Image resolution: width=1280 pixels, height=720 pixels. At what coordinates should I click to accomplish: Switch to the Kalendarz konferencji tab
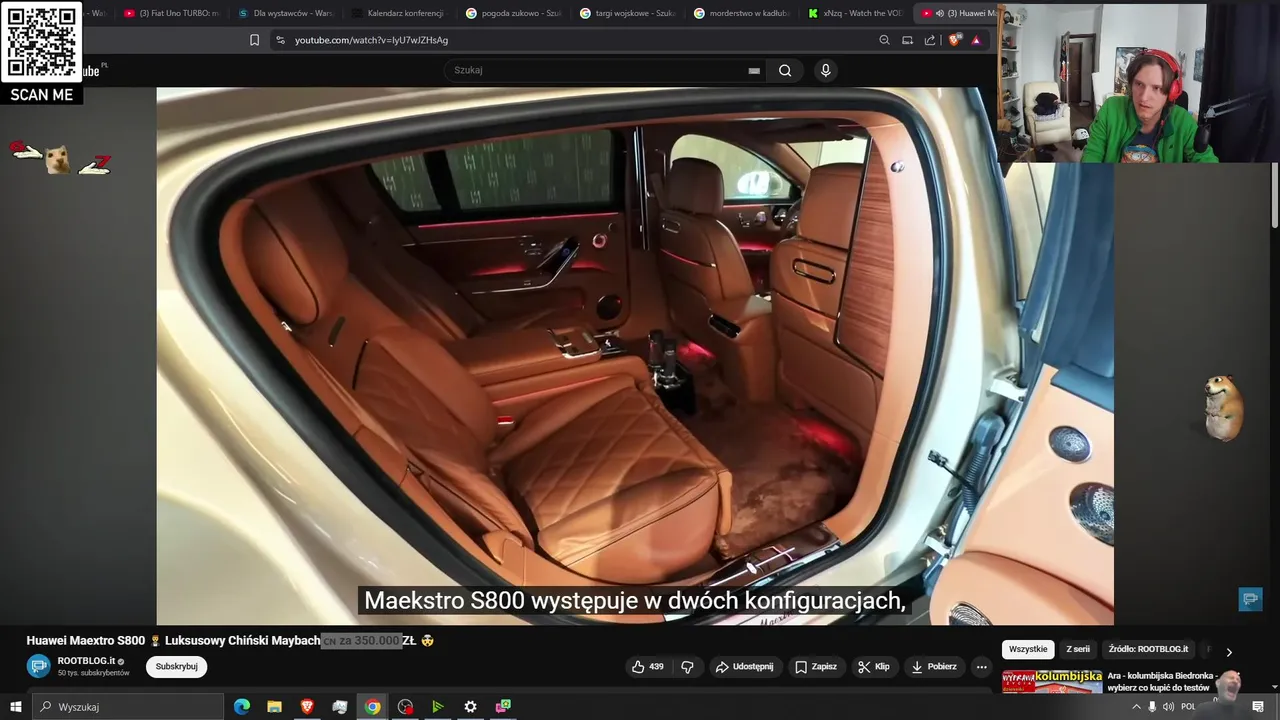400,13
